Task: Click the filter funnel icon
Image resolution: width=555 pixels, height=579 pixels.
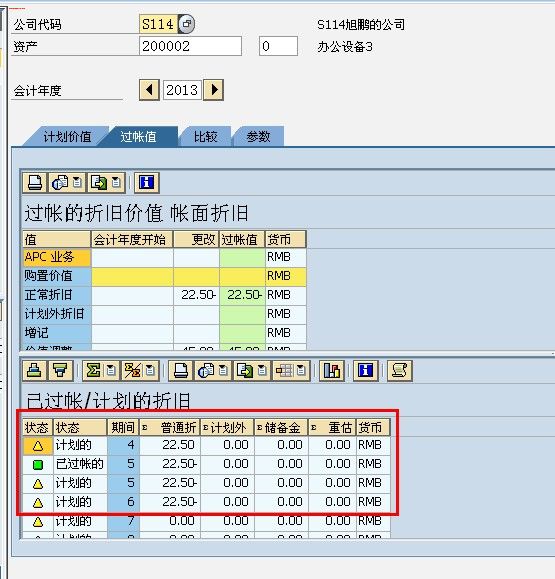Action: [x=60, y=370]
